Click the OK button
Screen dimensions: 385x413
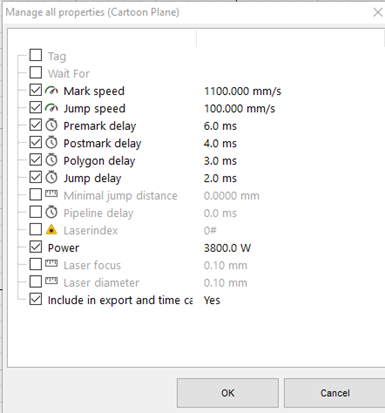(x=228, y=393)
